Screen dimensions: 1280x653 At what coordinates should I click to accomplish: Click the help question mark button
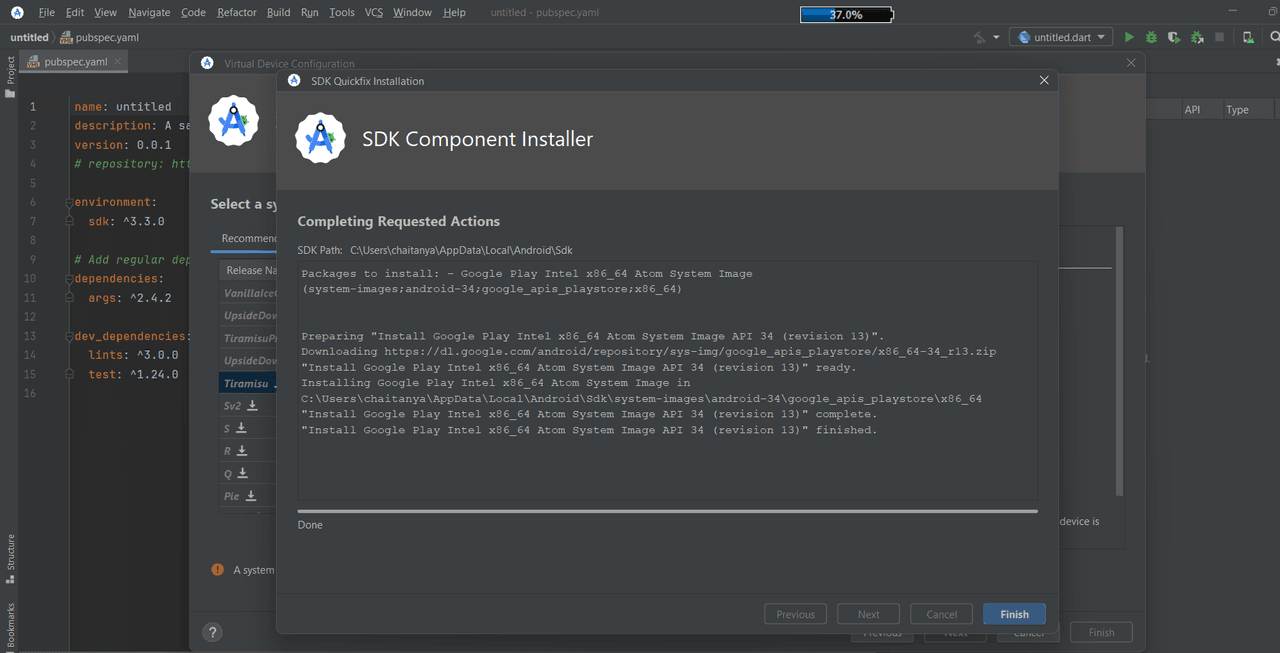pyautogui.click(x=212, y=632)
